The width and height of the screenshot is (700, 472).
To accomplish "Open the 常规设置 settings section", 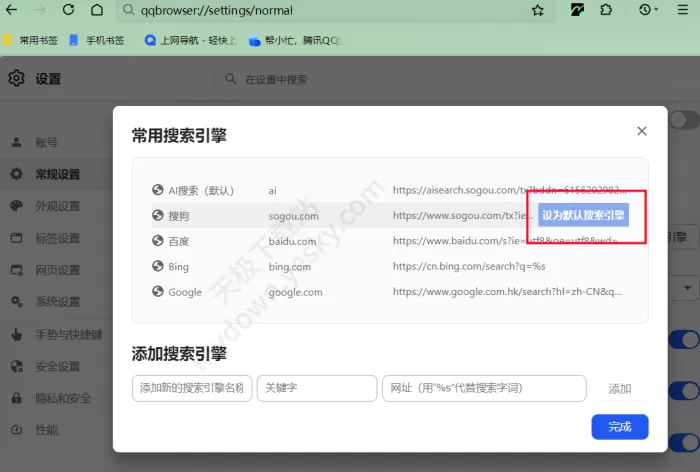I will click(x=56, y=174).
